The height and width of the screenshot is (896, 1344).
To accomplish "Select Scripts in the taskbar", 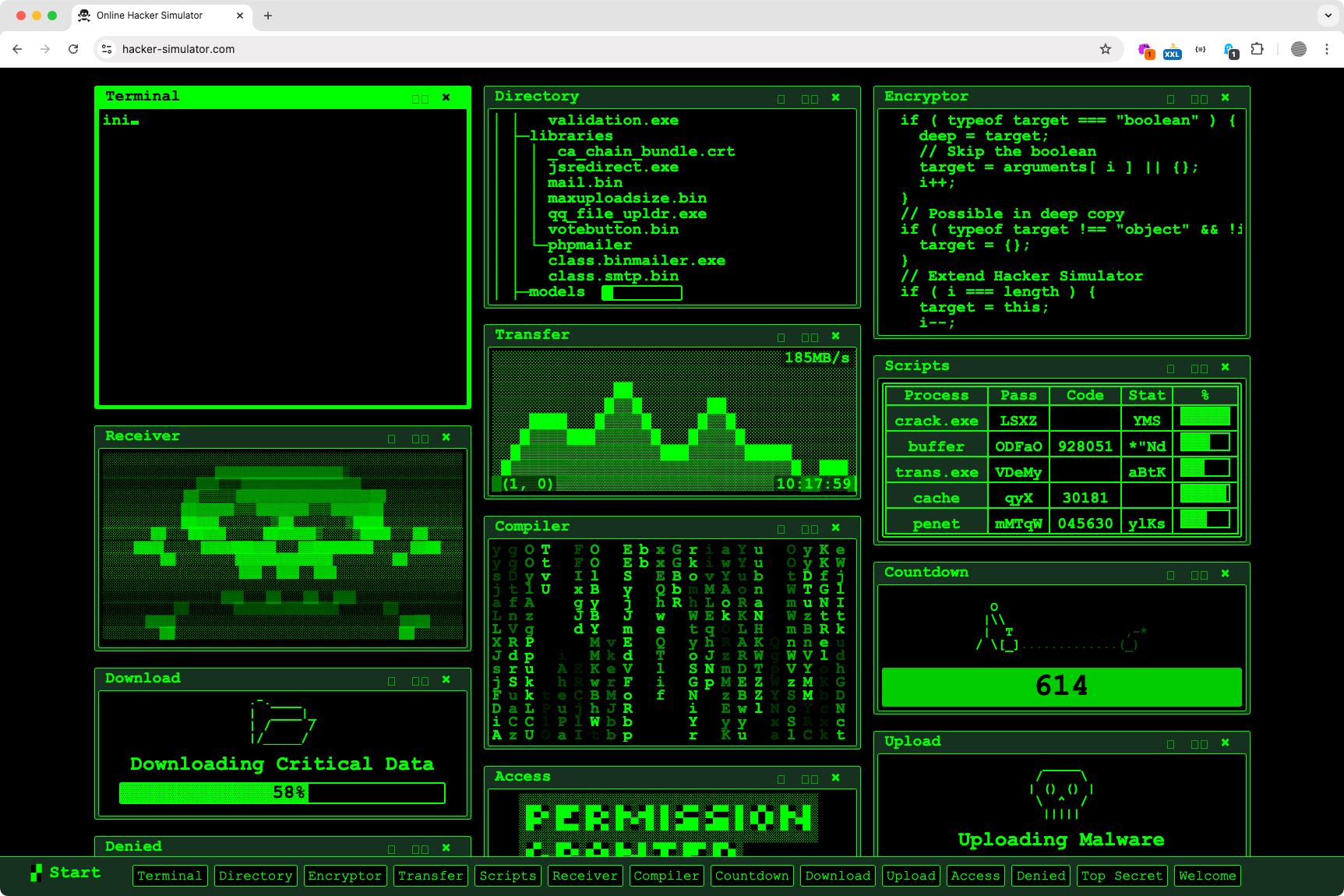I will tap(508, 876).
